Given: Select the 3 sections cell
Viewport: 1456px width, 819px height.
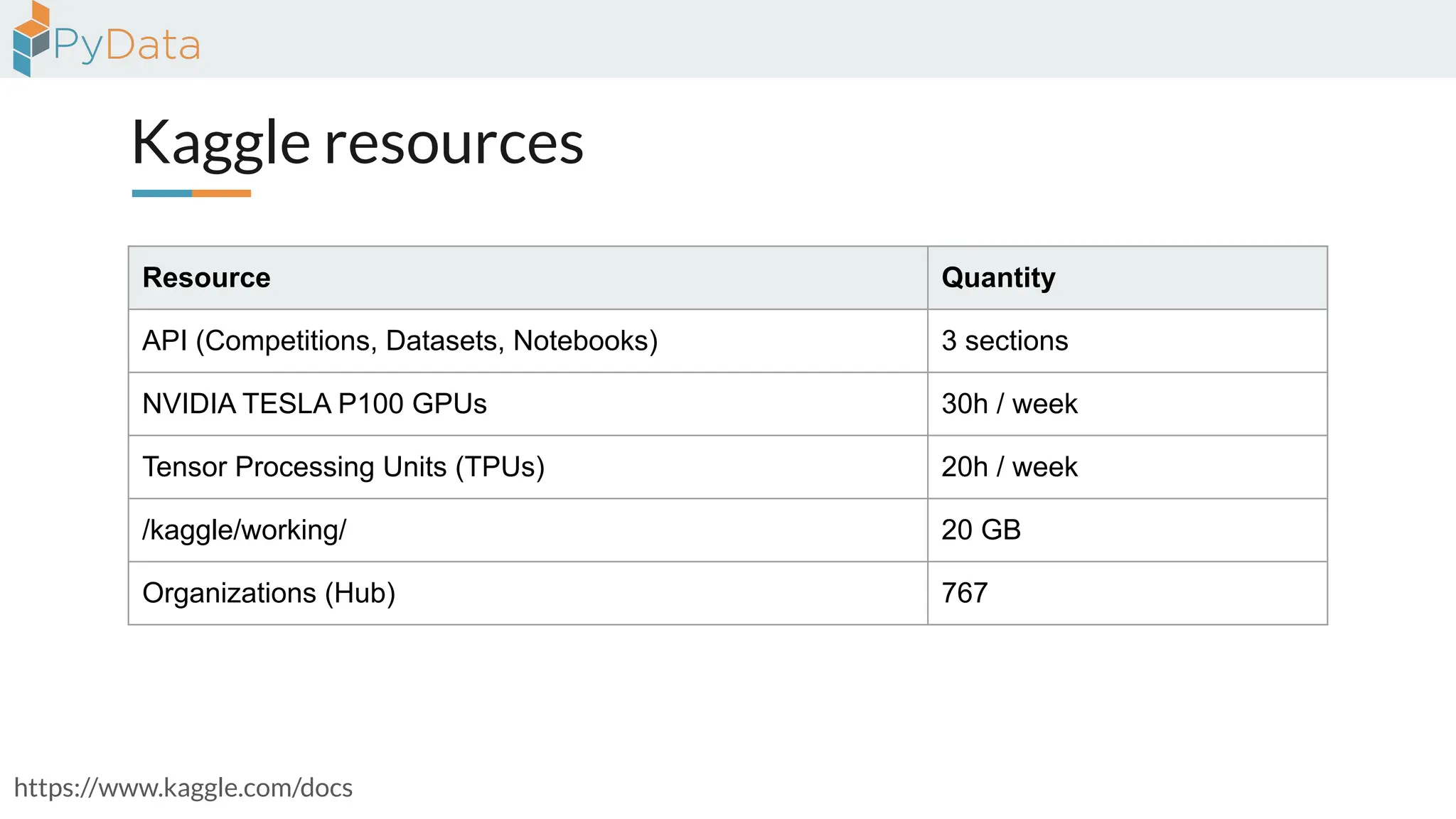Looking at the screenshot, I should [x=1128, y=341].
